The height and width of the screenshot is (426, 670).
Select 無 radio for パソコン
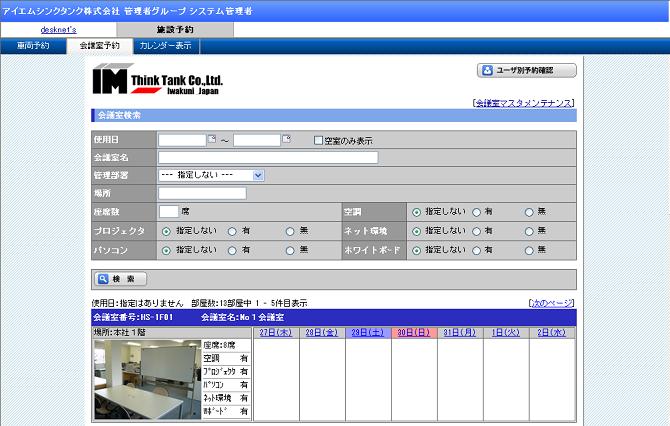pos(290,249)
